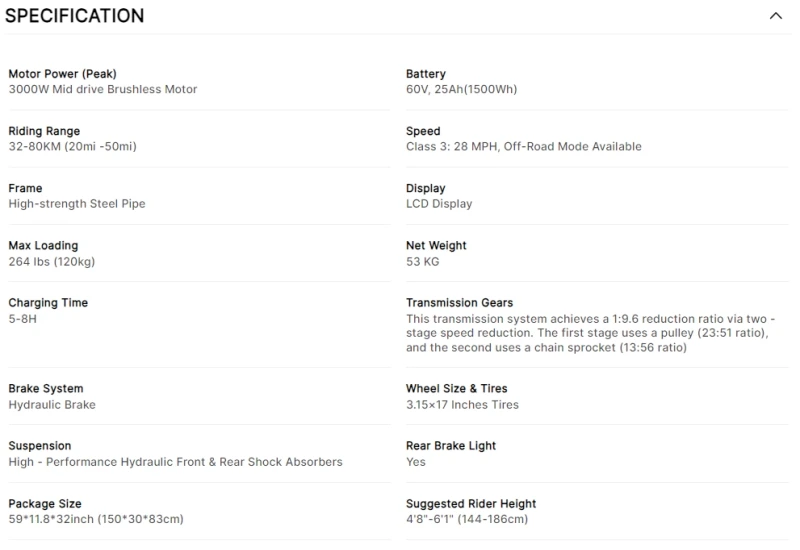Screen dimensions: 800x550
Task: Click the Battery label
Action: point(426,73)
